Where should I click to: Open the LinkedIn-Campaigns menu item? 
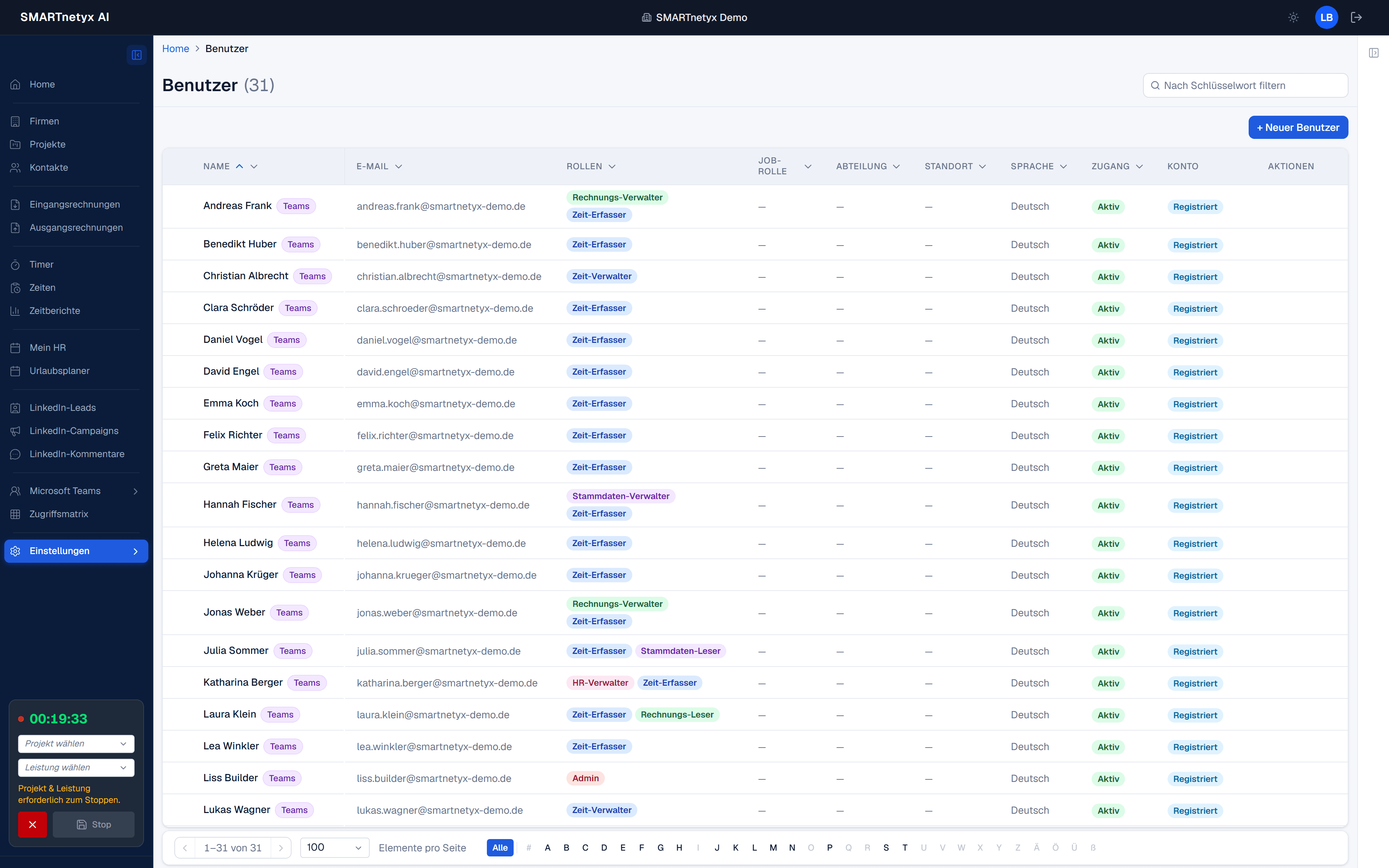point(76,430)
